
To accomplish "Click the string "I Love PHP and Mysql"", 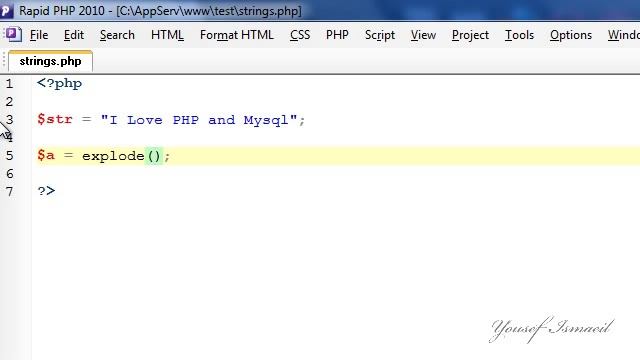I will (x=199, y=120).
